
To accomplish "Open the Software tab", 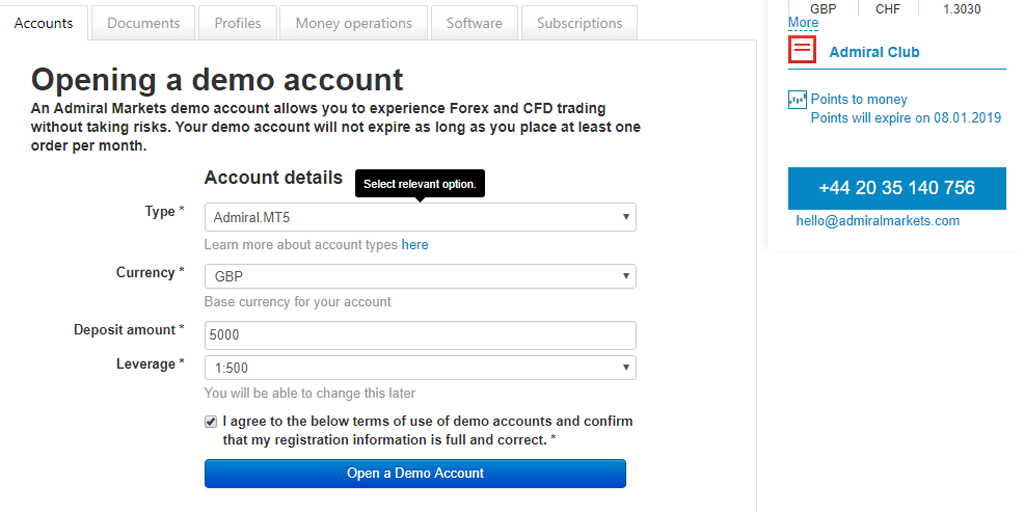I will point(474,23).
